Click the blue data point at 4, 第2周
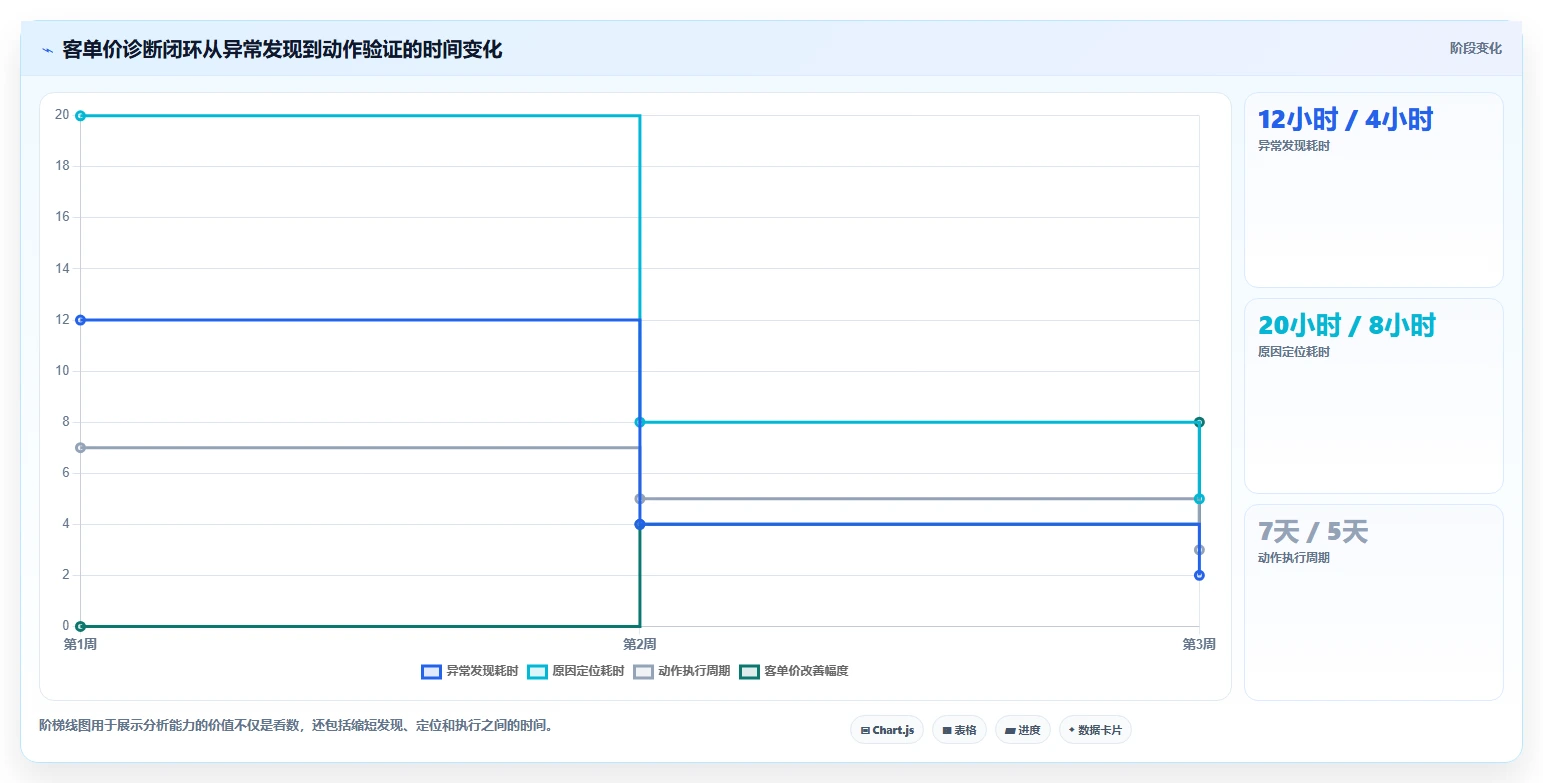The image size is (1543, 783). (x=640, y=524)
